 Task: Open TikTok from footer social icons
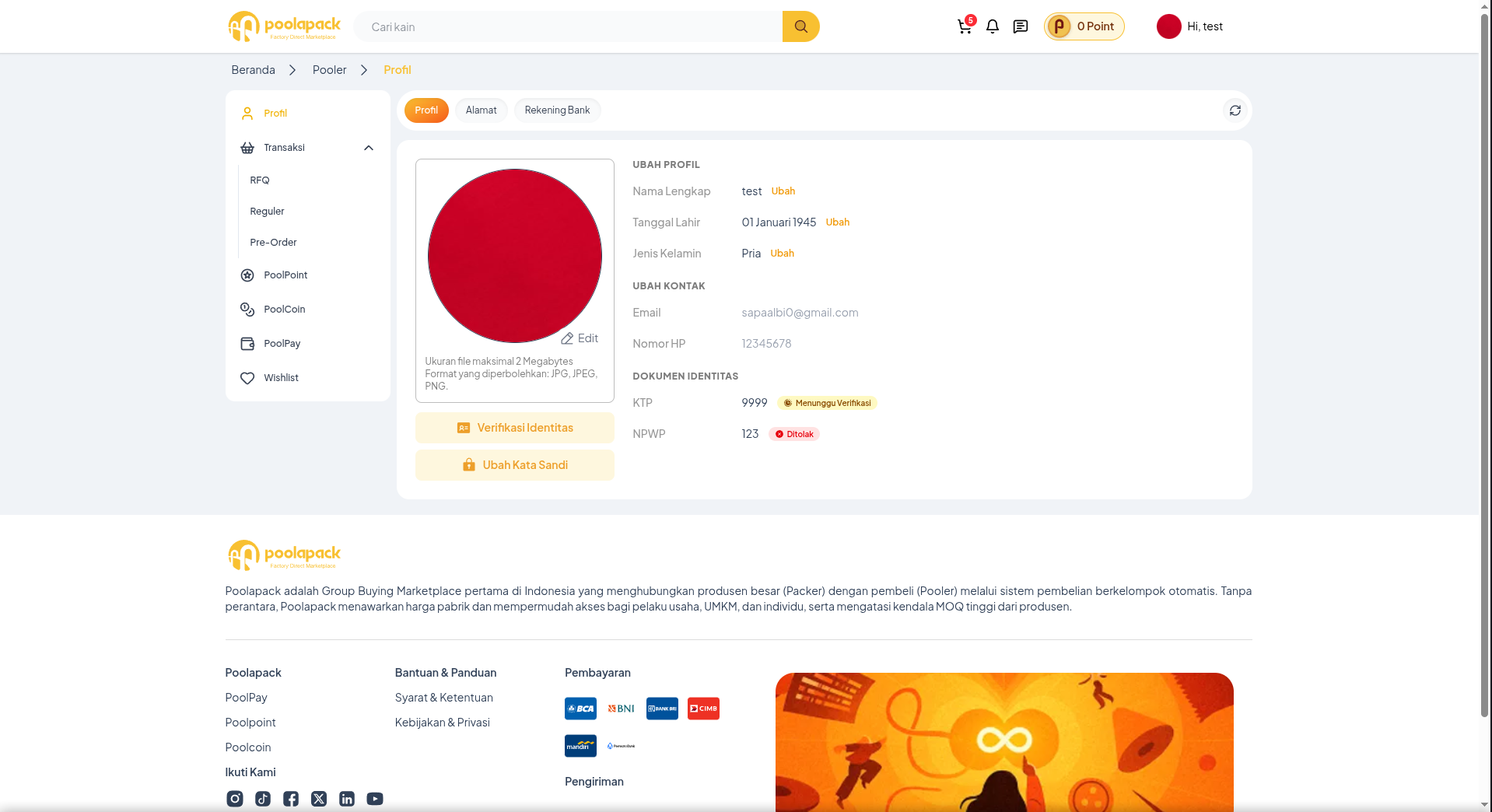click(x=263, y=799)
